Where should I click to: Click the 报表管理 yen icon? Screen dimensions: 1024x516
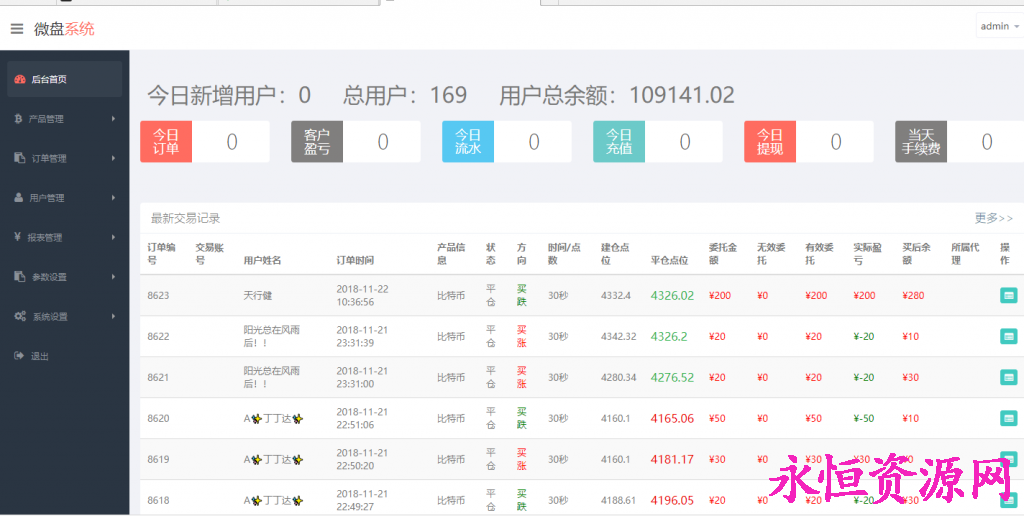click(x=19, y=237)
